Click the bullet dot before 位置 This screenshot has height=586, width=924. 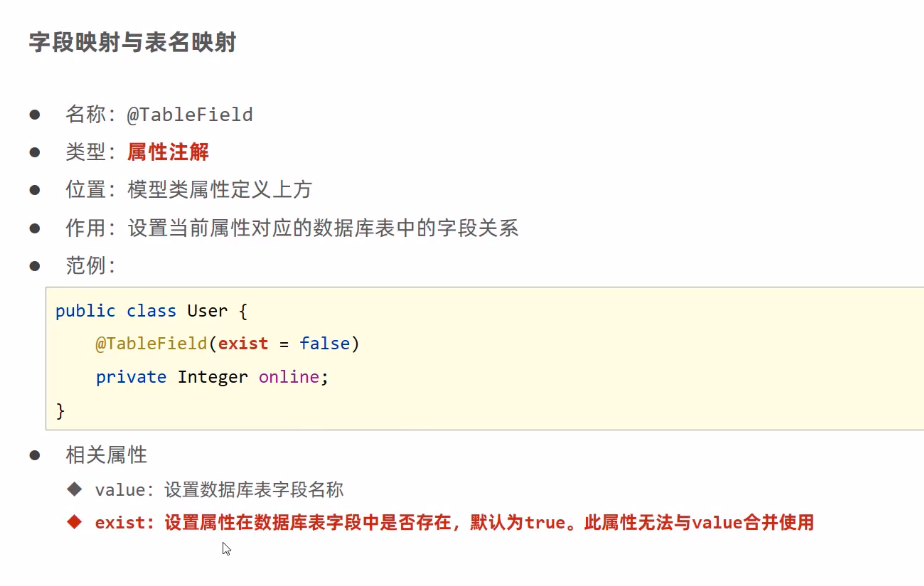click(35, 189)
